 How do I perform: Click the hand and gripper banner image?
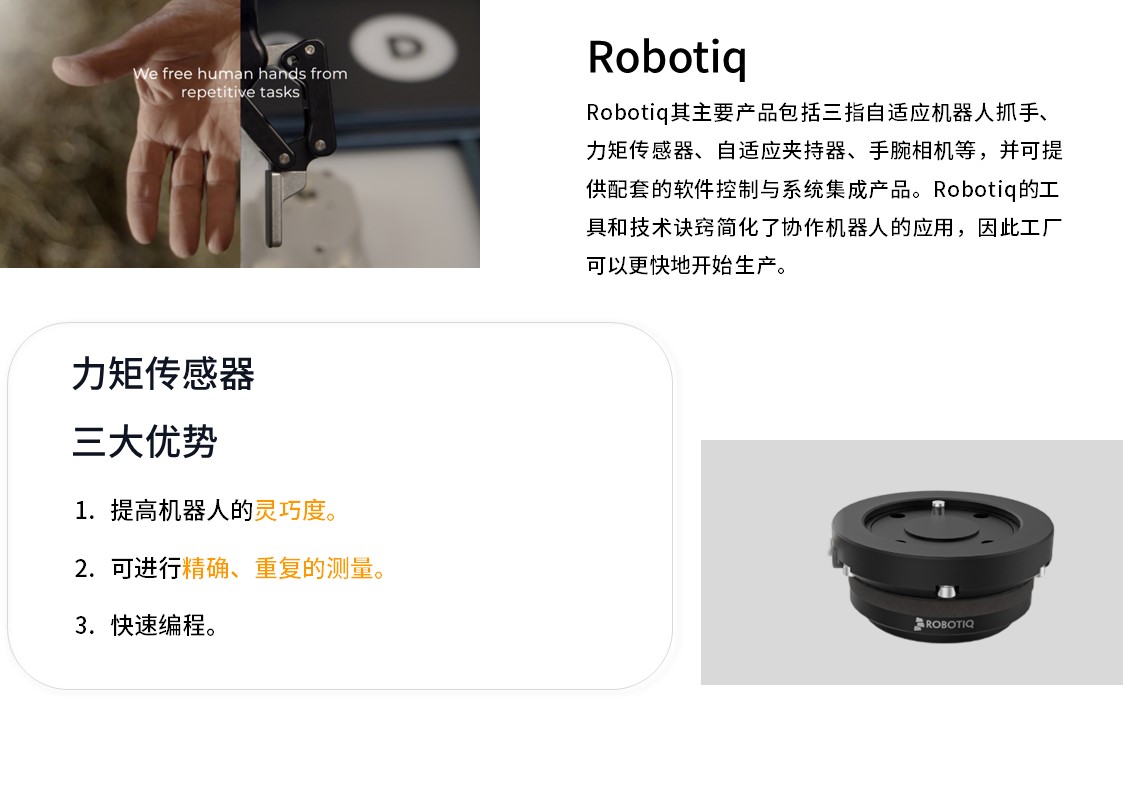point(240,134)
